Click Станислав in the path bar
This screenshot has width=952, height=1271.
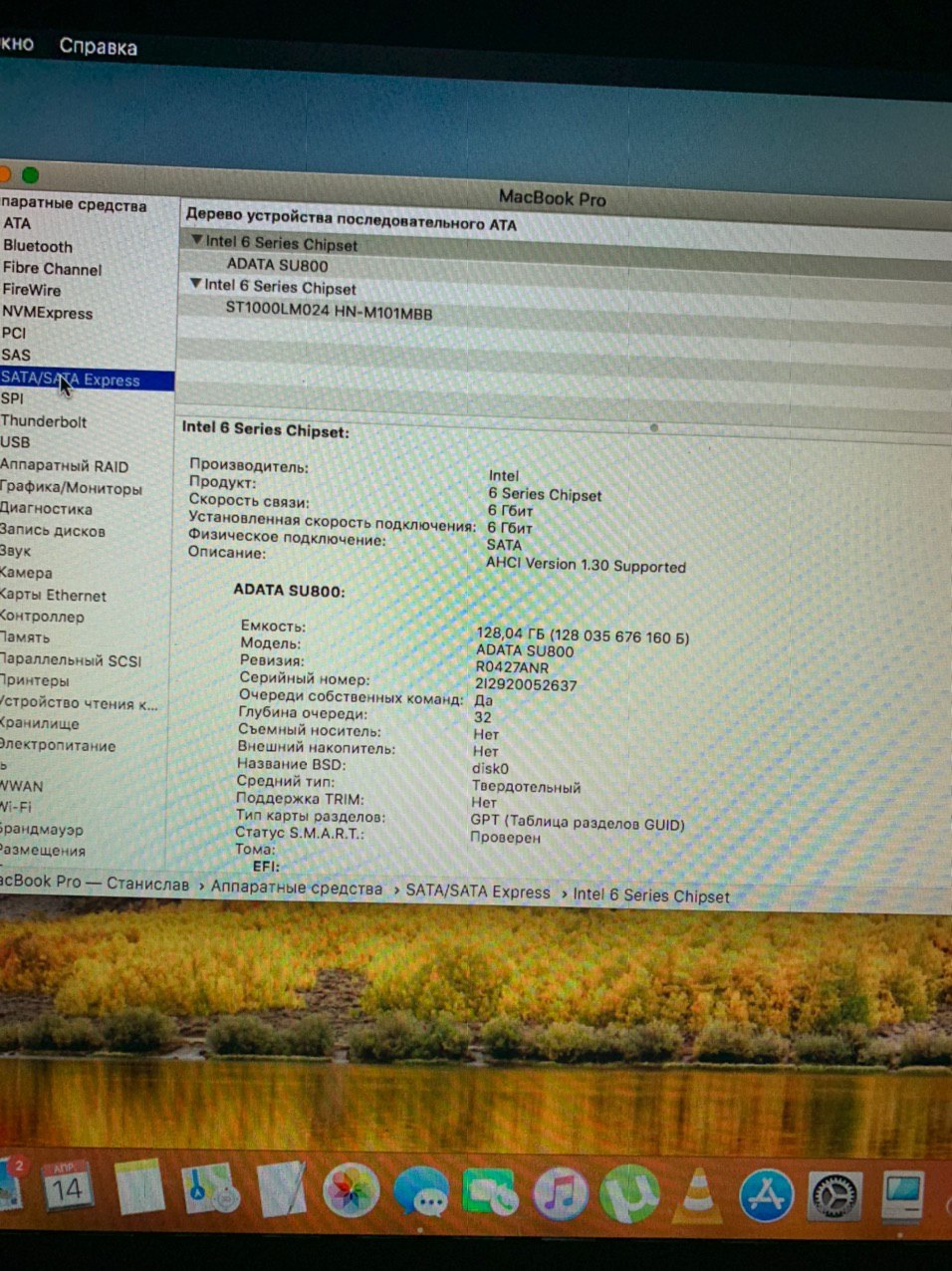tap(147, 885)
